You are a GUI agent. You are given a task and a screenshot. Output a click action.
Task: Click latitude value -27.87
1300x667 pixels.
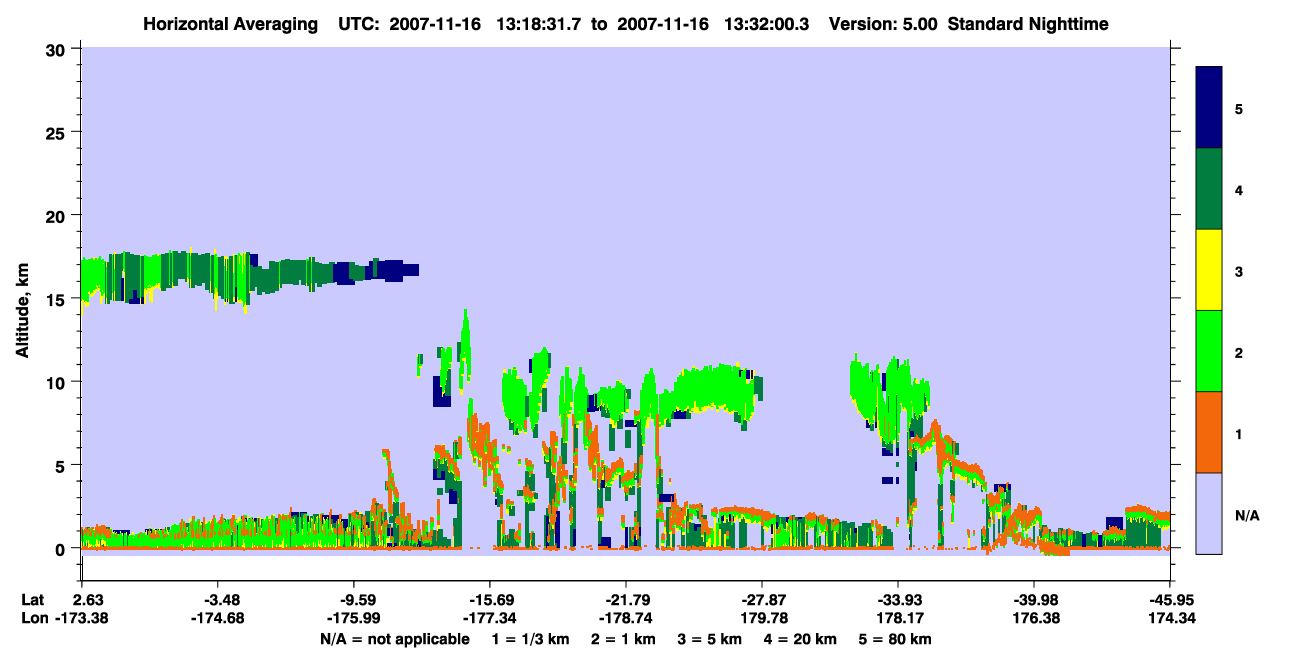(761, 599)
